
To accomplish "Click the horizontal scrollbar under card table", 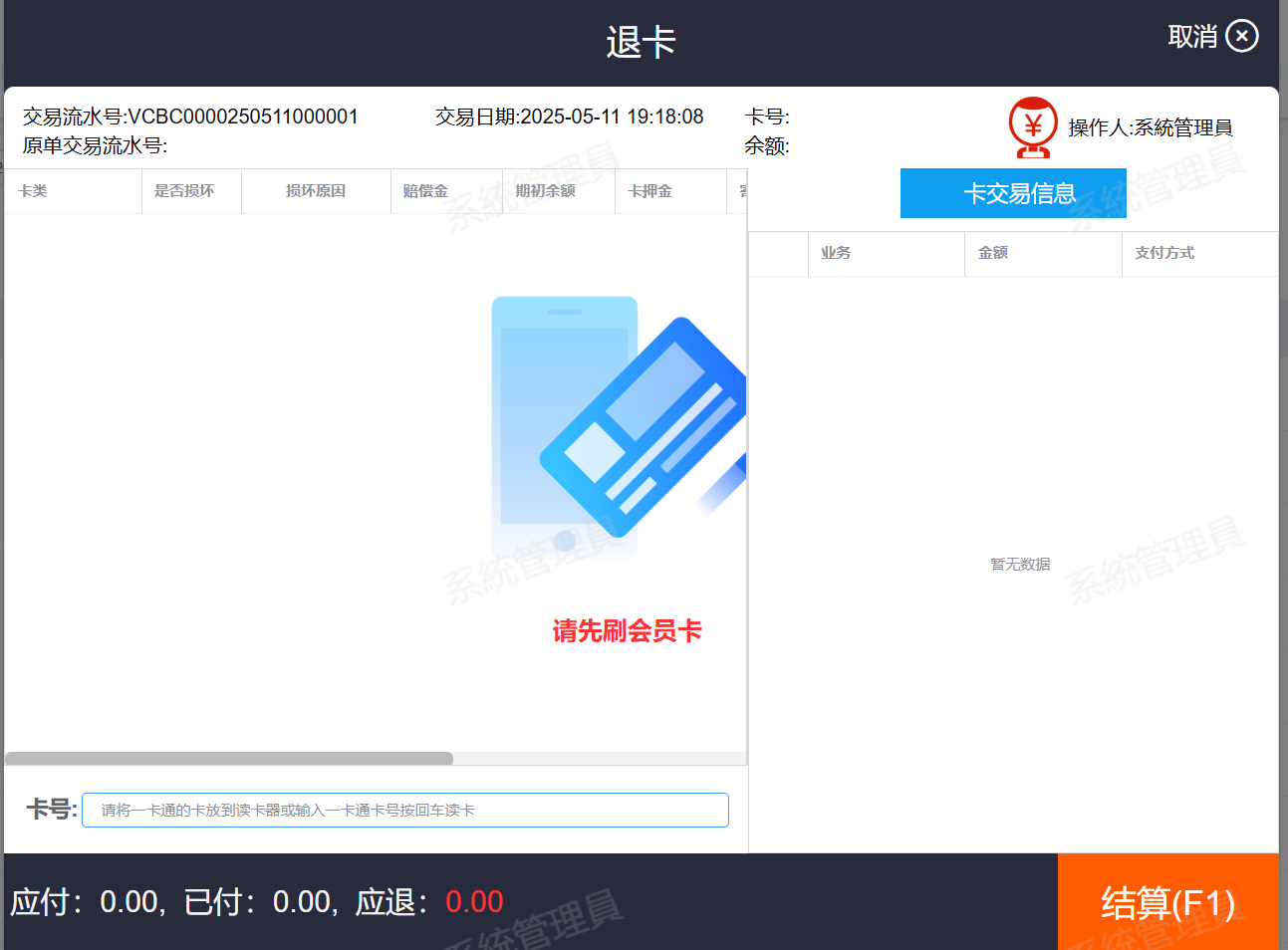I will 229,759.
